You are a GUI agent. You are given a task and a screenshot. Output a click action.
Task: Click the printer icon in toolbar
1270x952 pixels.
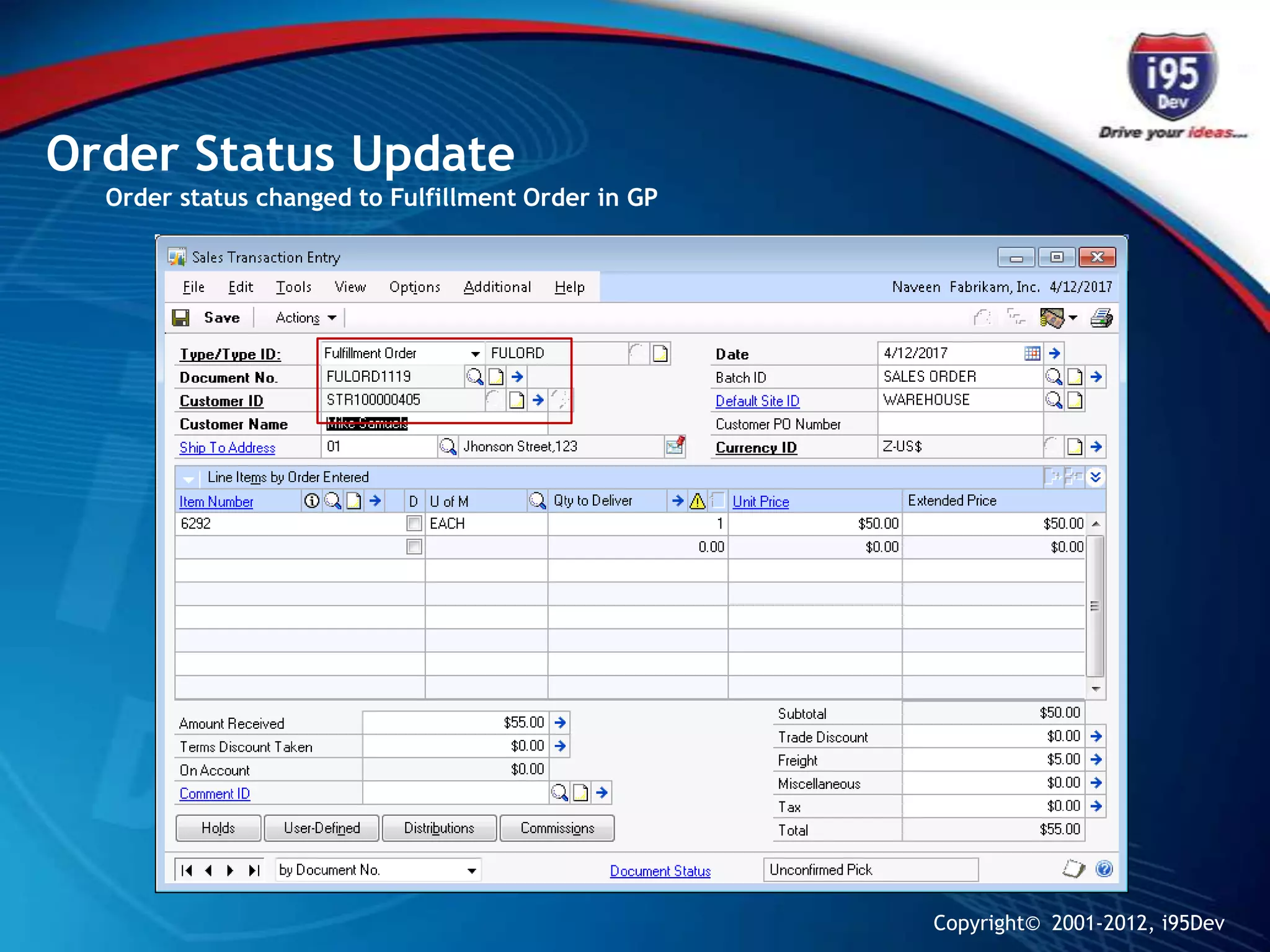point(1101,319)
